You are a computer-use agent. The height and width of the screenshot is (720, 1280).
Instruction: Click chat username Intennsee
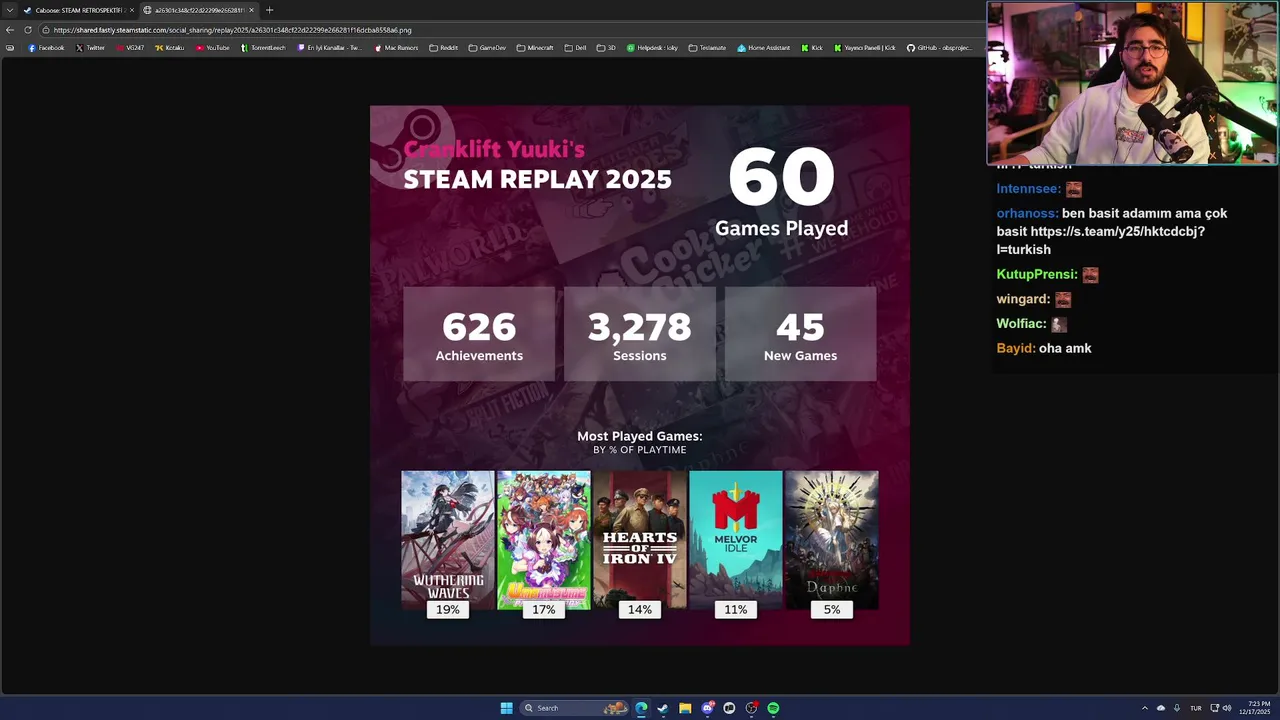point(1028,189)
